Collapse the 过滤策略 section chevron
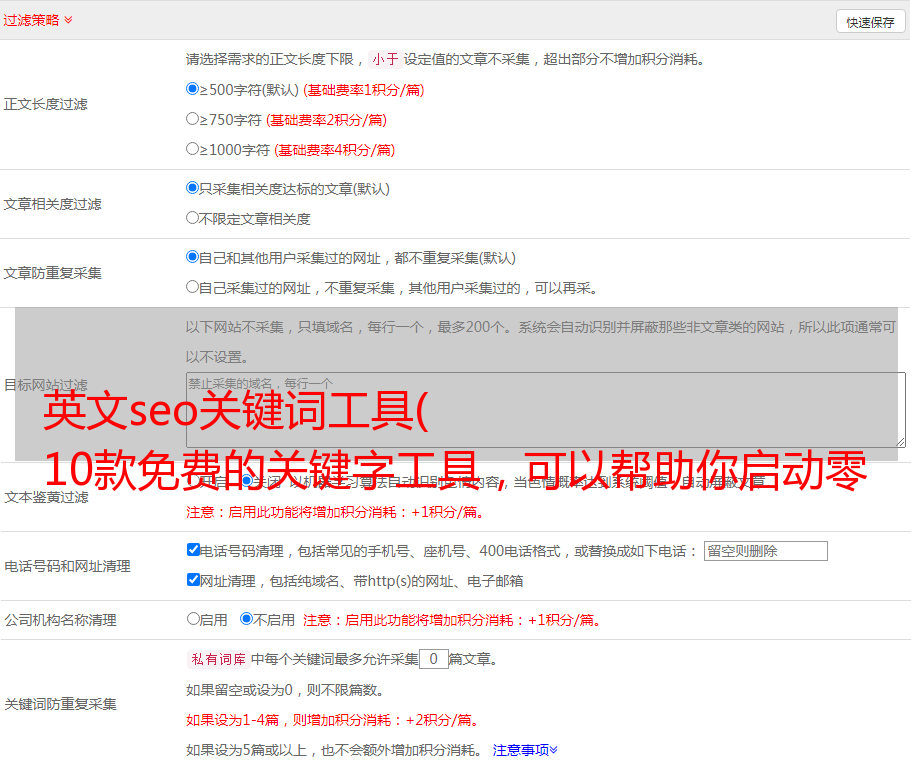The height and width of the screenshot is (768, 912). tap(68, 20)
